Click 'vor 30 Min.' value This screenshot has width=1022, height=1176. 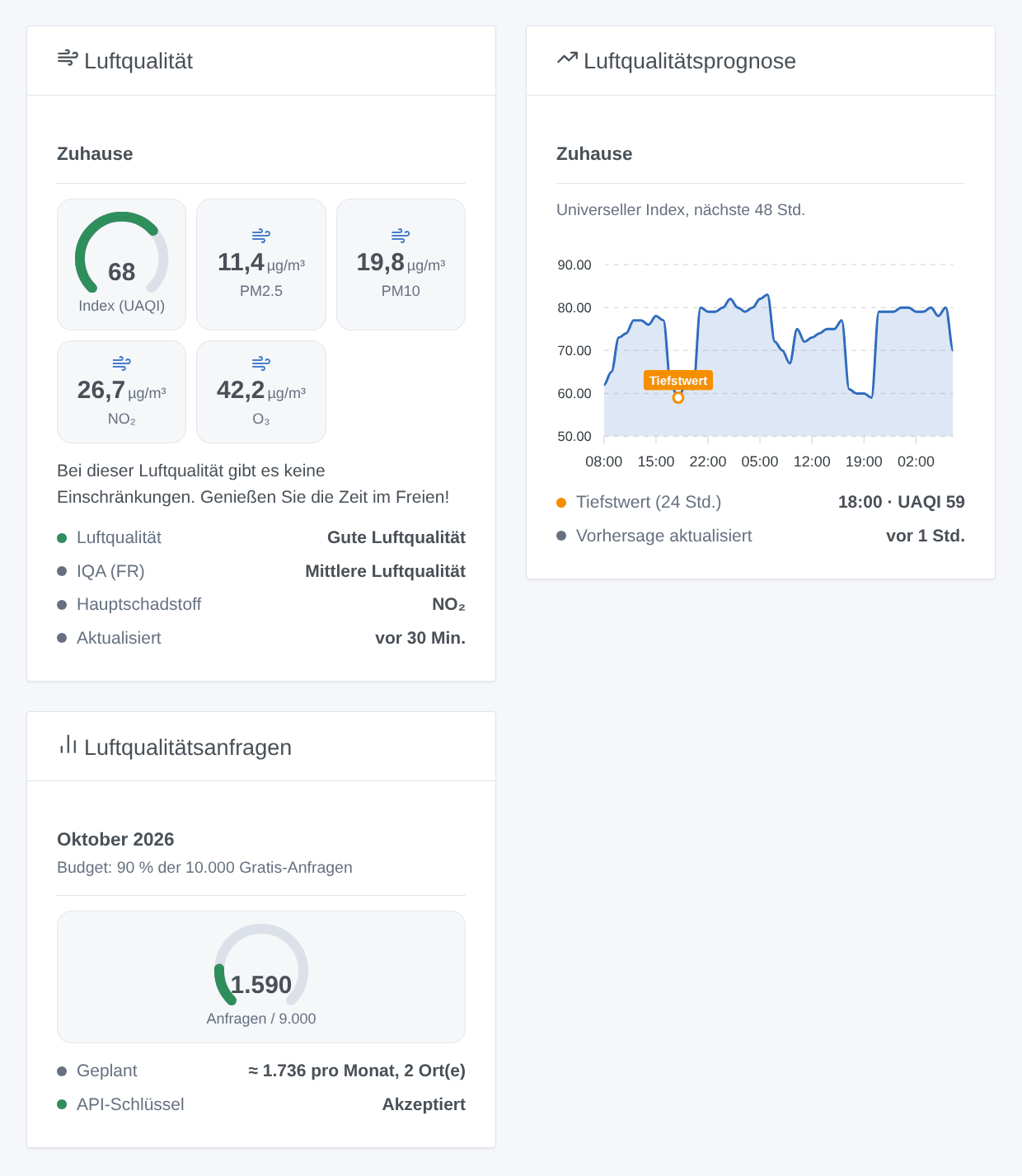(420, 638)
